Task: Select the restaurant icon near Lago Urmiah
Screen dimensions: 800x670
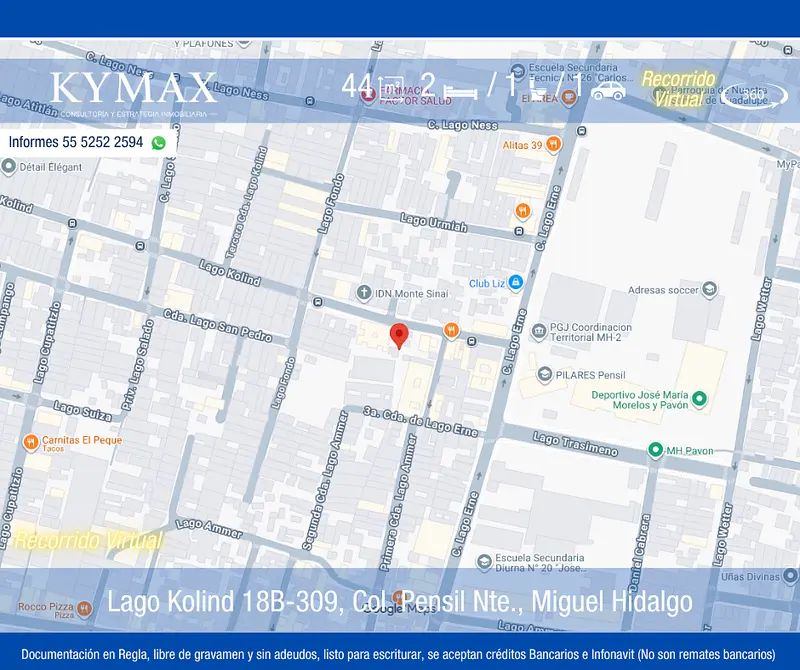Action: 522,211
